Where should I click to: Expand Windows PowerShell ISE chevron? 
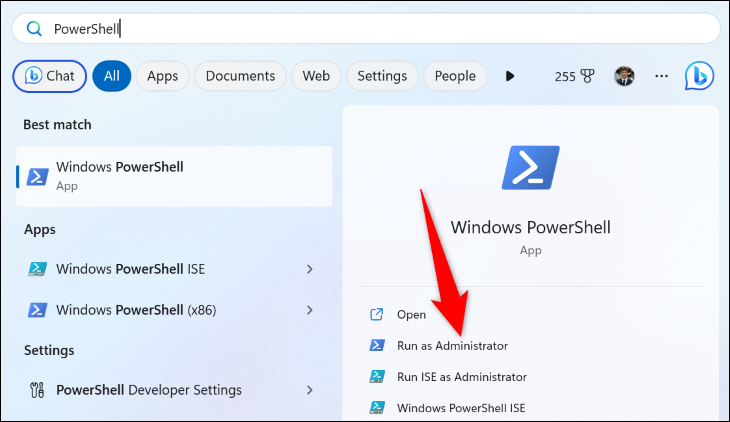310,269
